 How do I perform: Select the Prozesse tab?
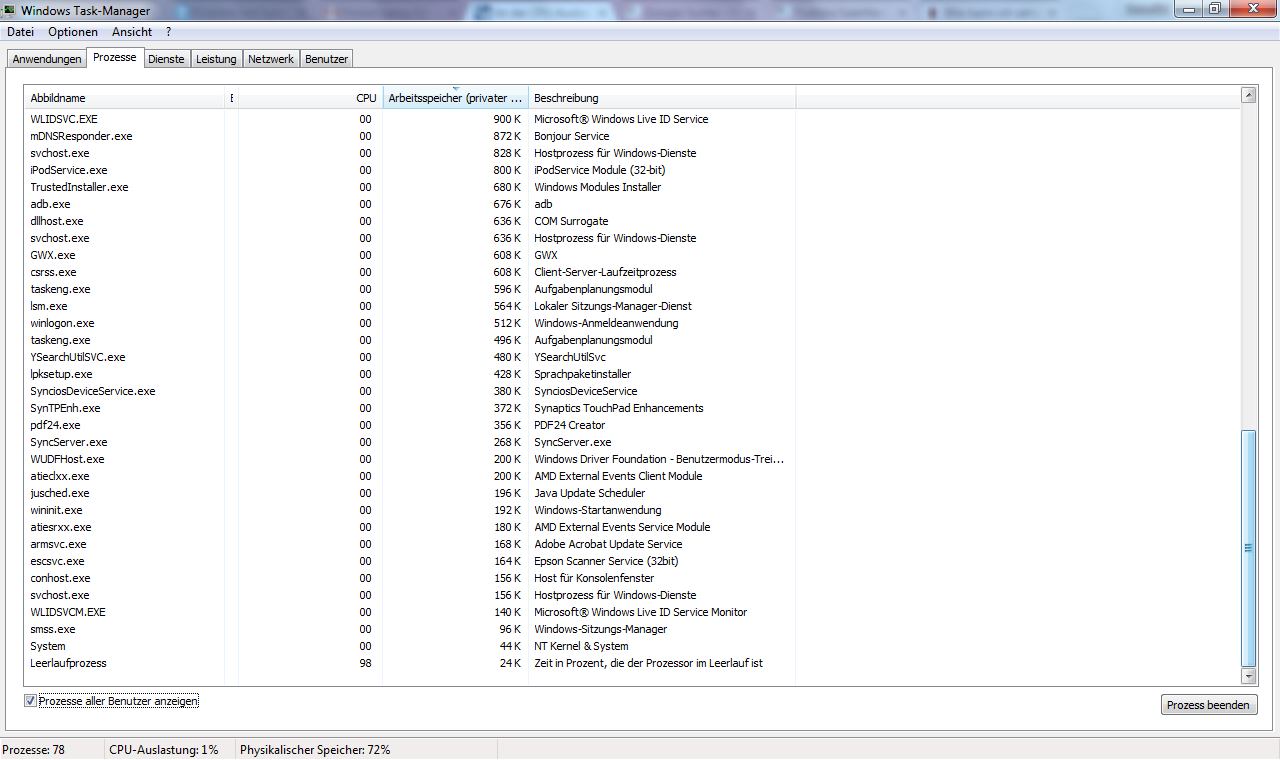(x=115, y=57)
